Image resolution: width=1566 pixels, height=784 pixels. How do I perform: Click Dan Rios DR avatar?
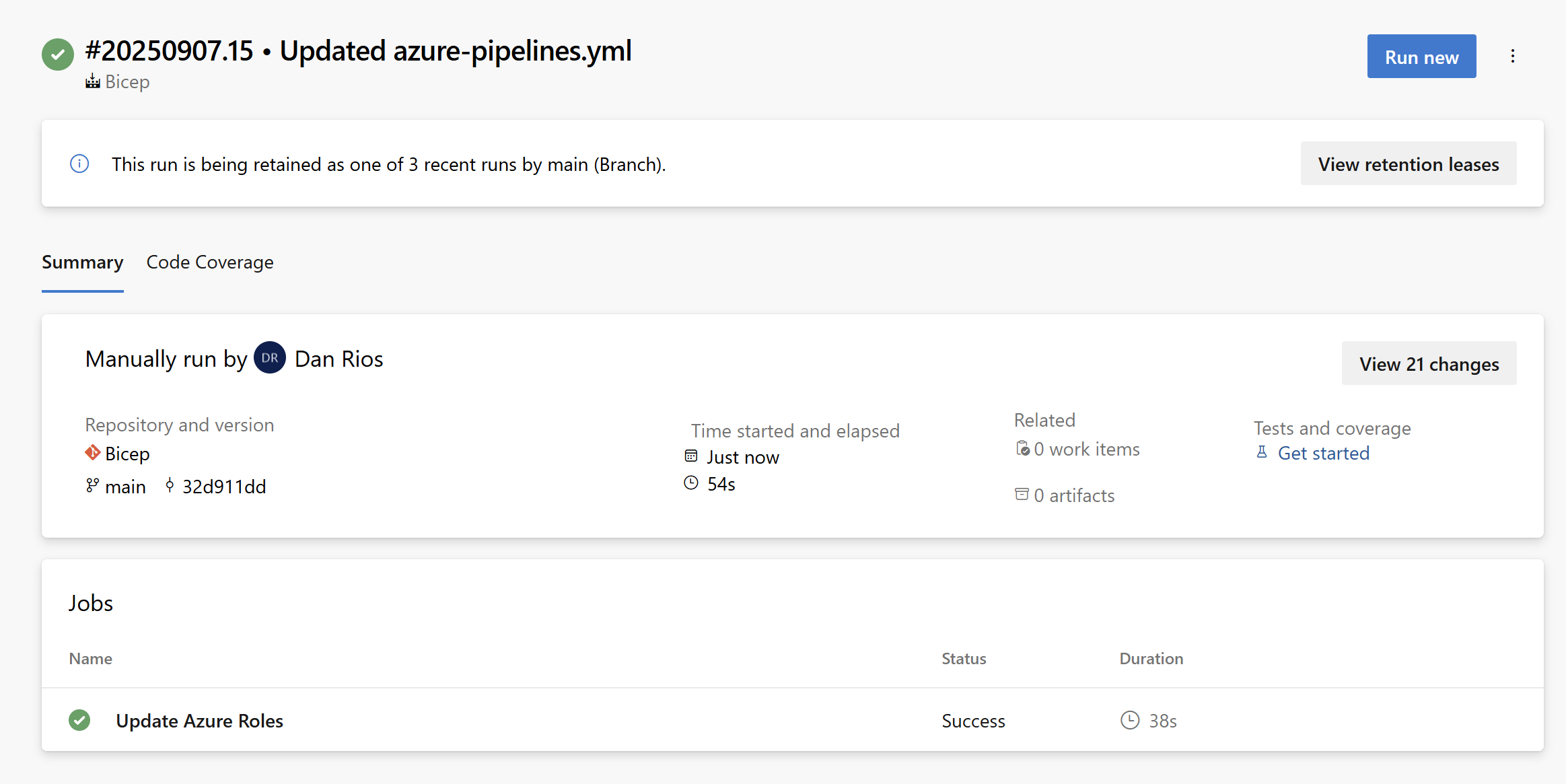tap(270, 358)
